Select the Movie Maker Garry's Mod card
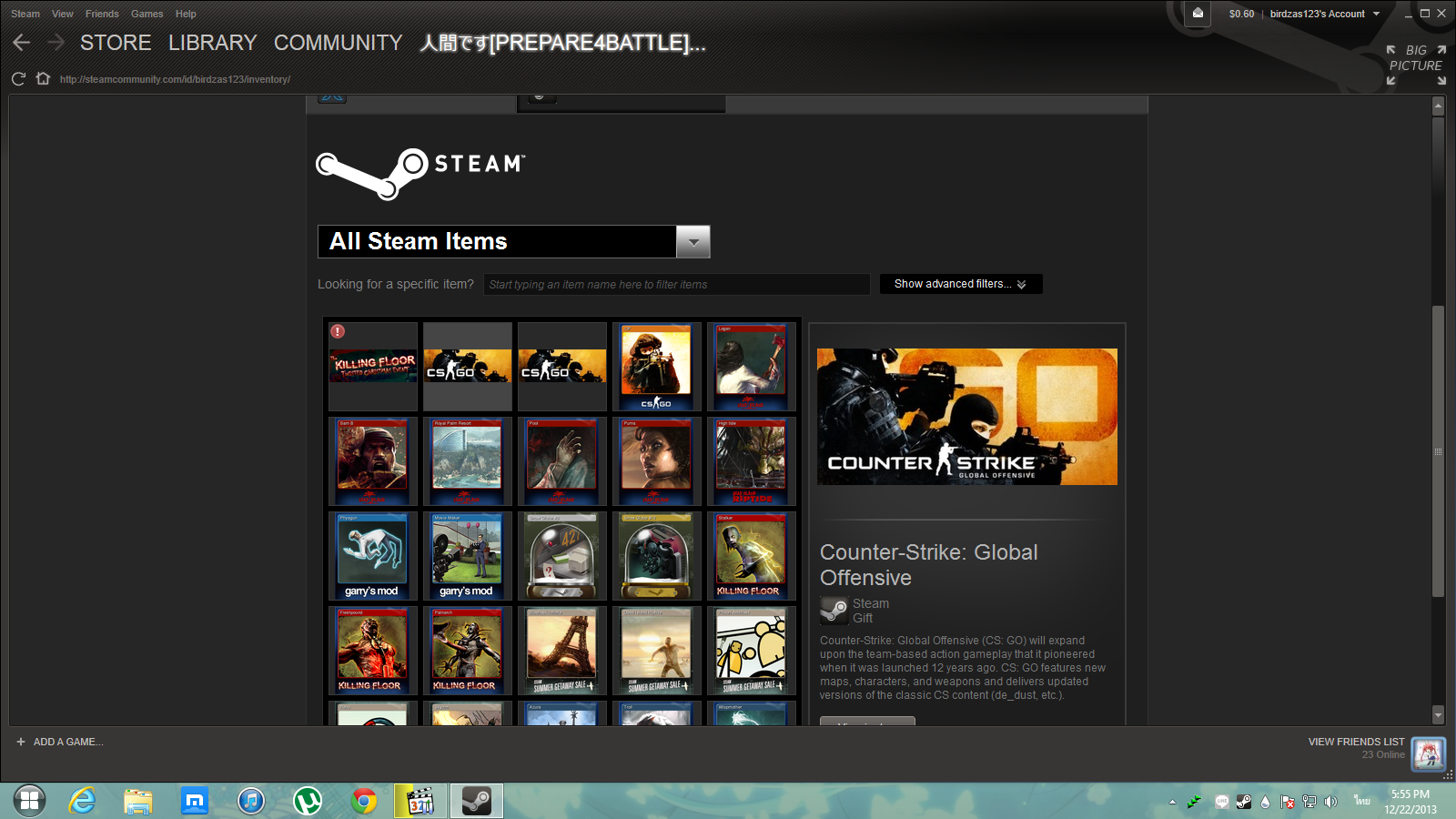 (x=468, y=556)
